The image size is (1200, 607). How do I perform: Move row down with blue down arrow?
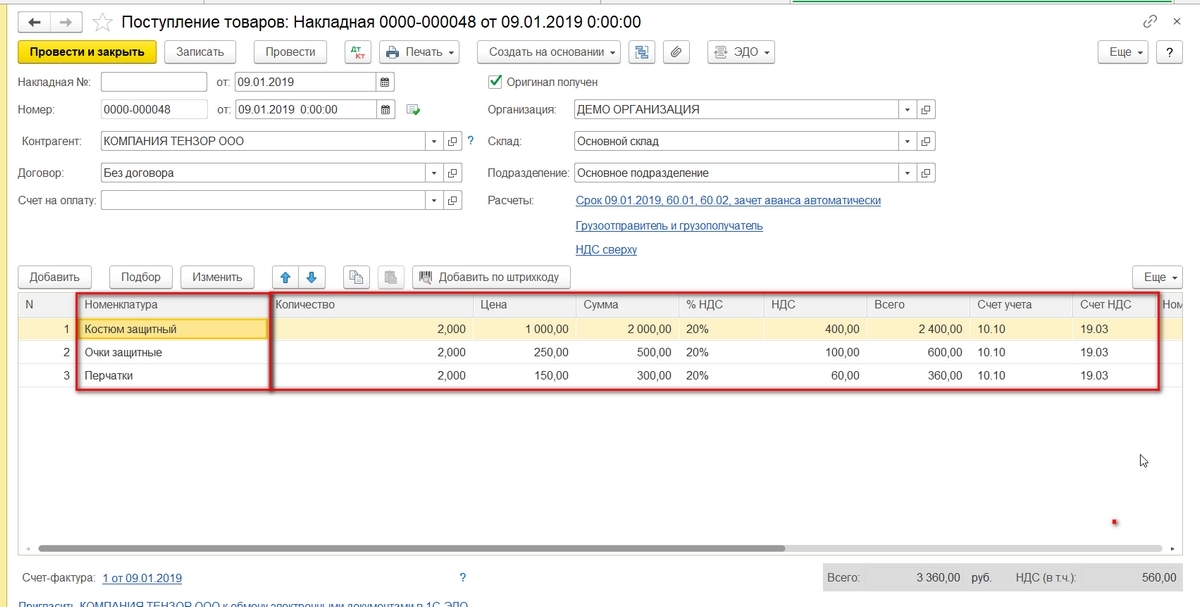(311, 277)
